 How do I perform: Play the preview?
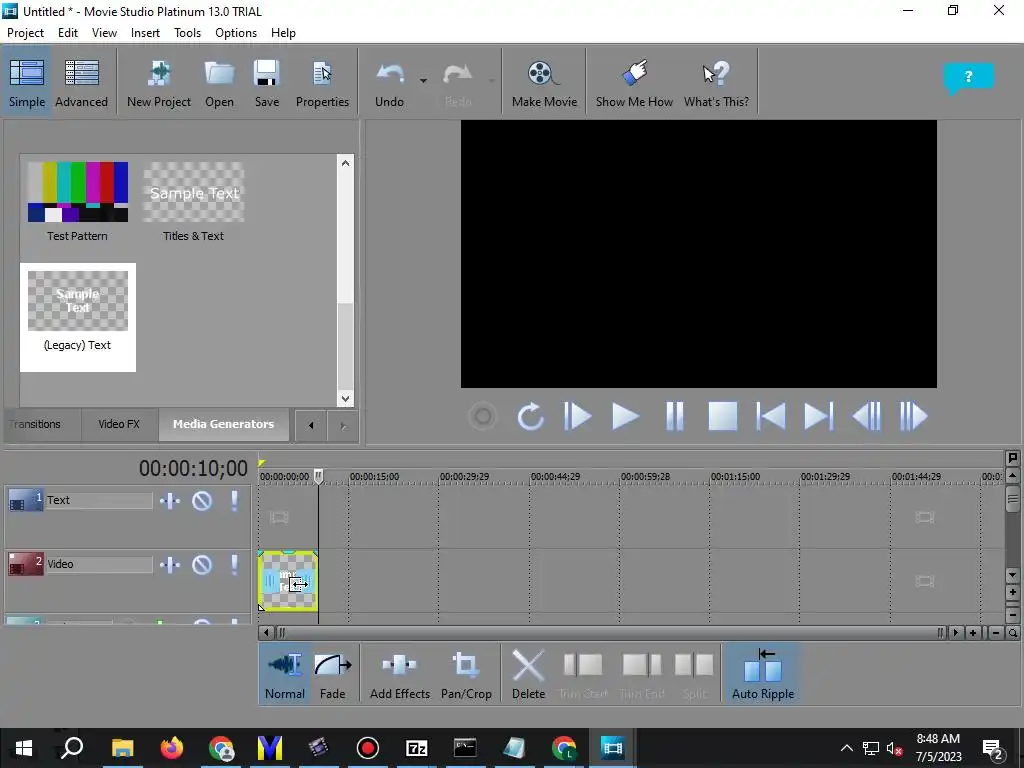coord(625,416)
